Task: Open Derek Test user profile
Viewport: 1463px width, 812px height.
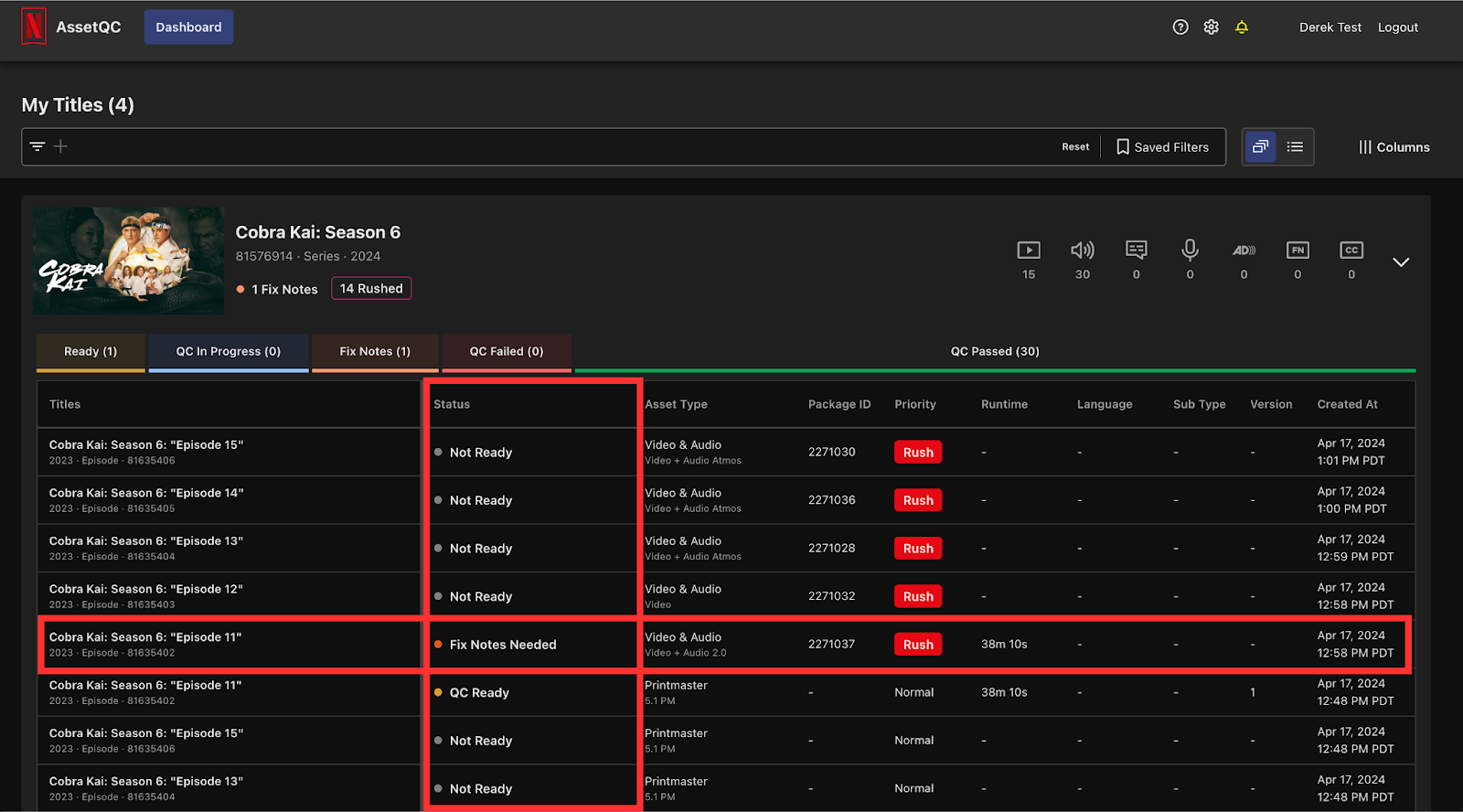Action: point(1330,27)
